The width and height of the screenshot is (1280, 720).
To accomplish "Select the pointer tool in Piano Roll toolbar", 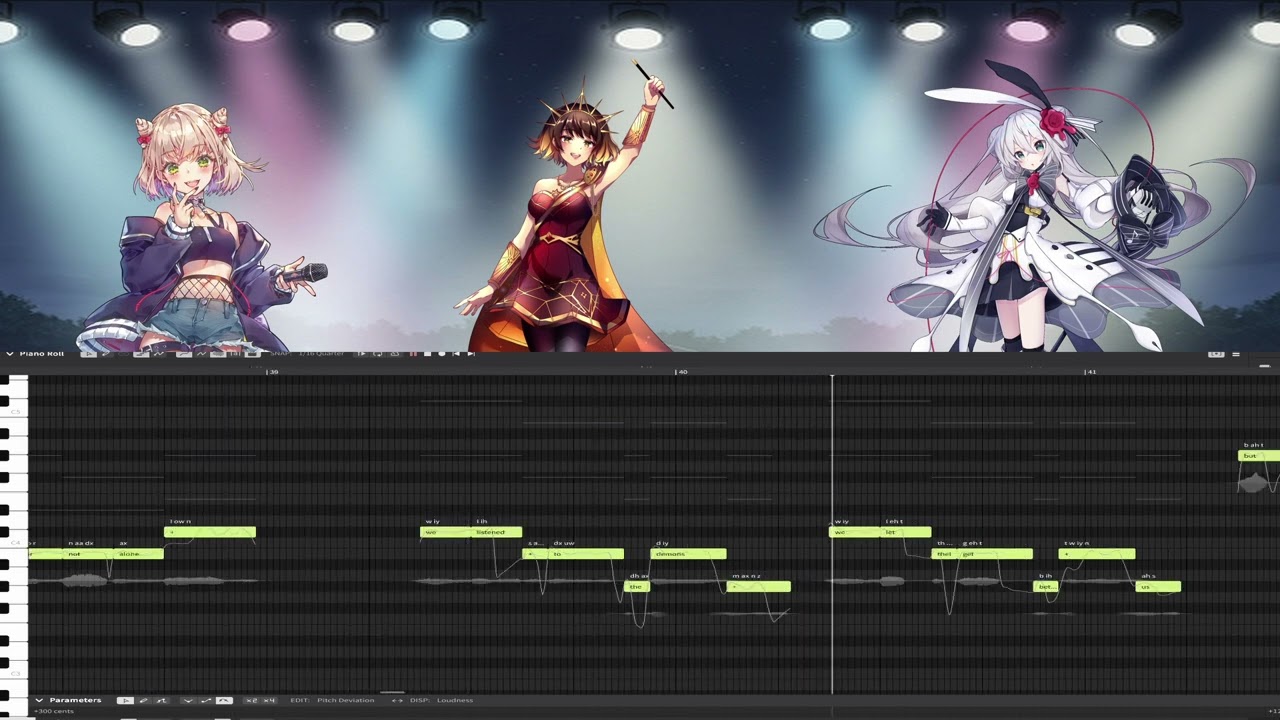I will (x=88, y=354).
